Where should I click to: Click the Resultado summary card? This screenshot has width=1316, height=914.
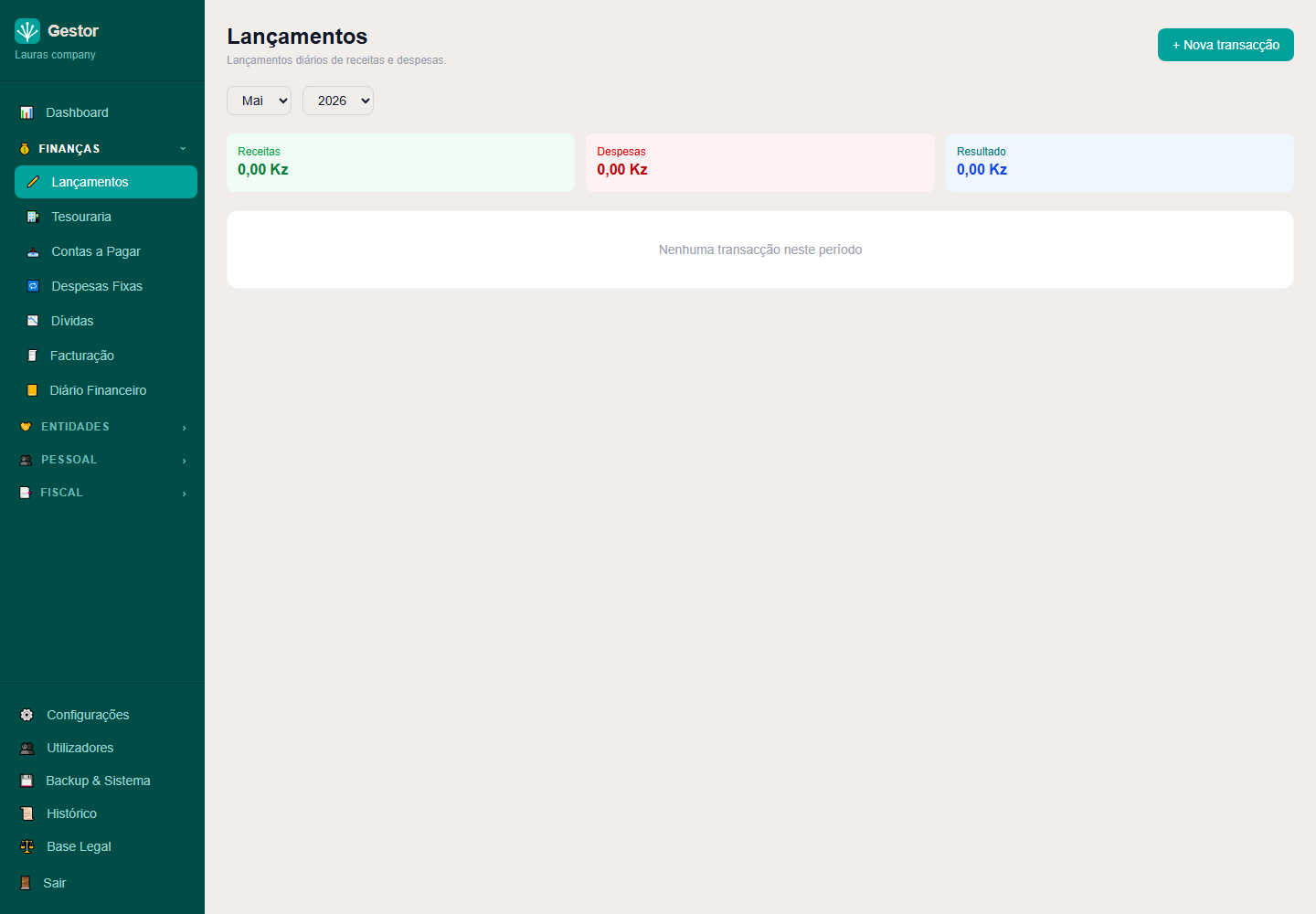pyautogui.click(x=1120, y=163)
